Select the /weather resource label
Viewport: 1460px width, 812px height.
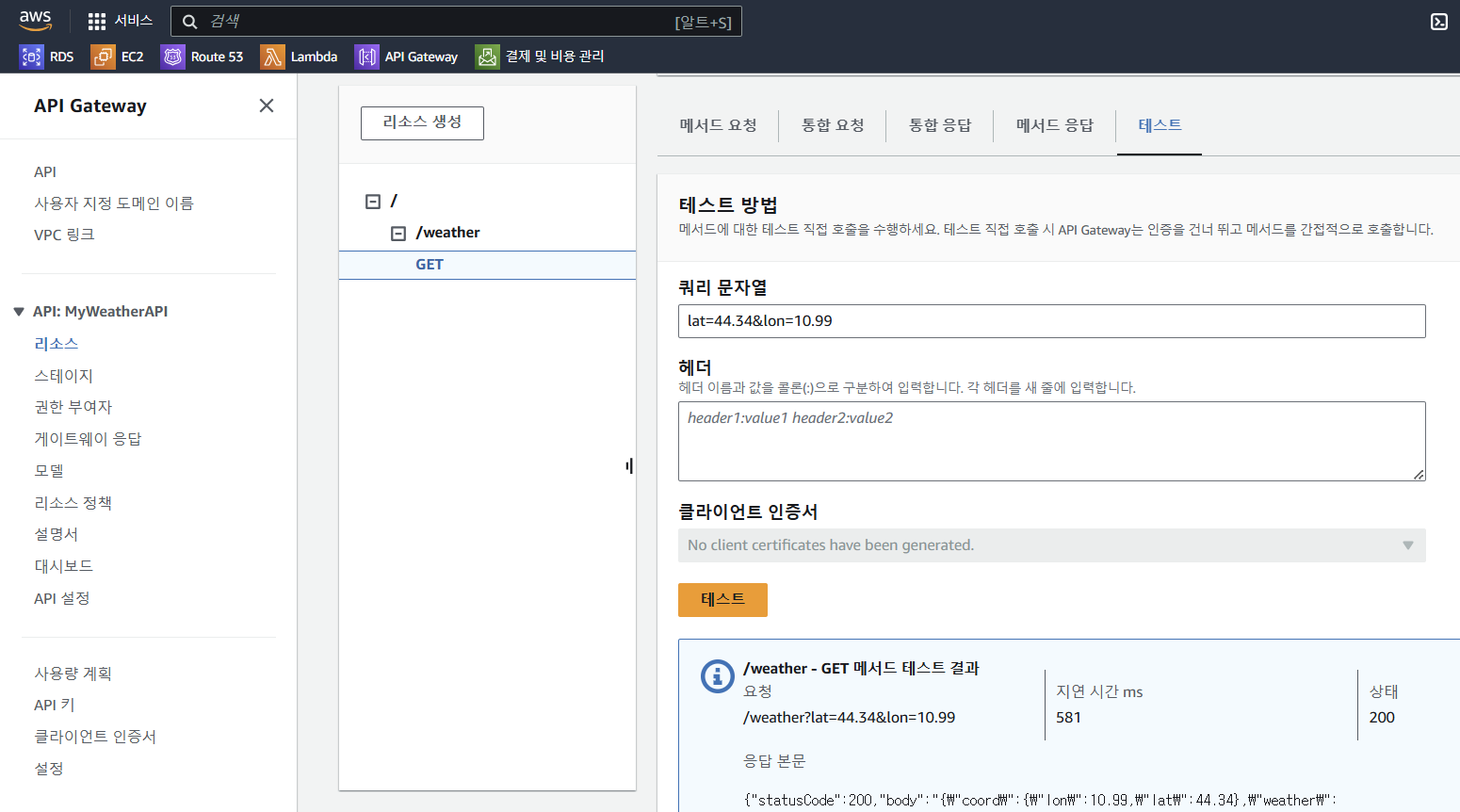click(x=448, y=233)
